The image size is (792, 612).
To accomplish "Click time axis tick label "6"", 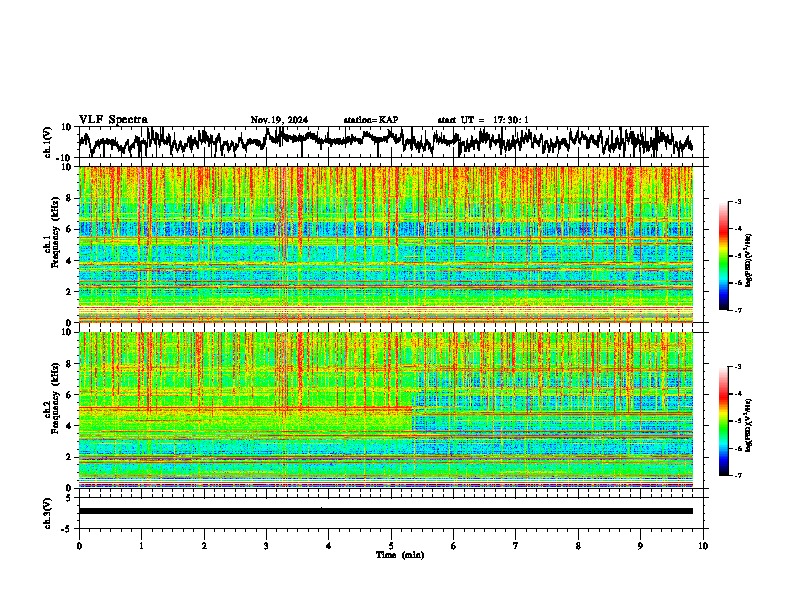I will [454, 546].
